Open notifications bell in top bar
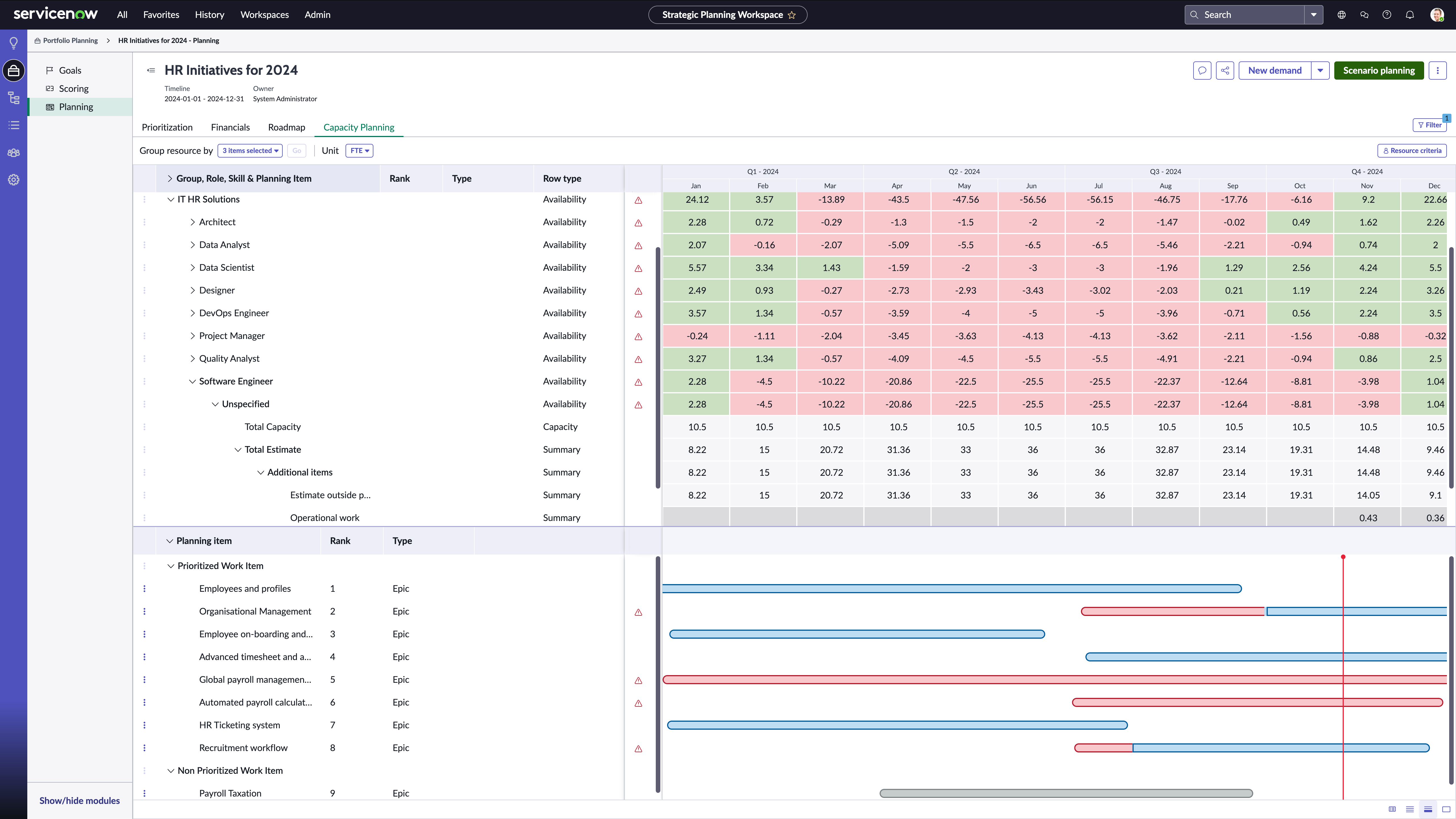 tap(1410, 15)
